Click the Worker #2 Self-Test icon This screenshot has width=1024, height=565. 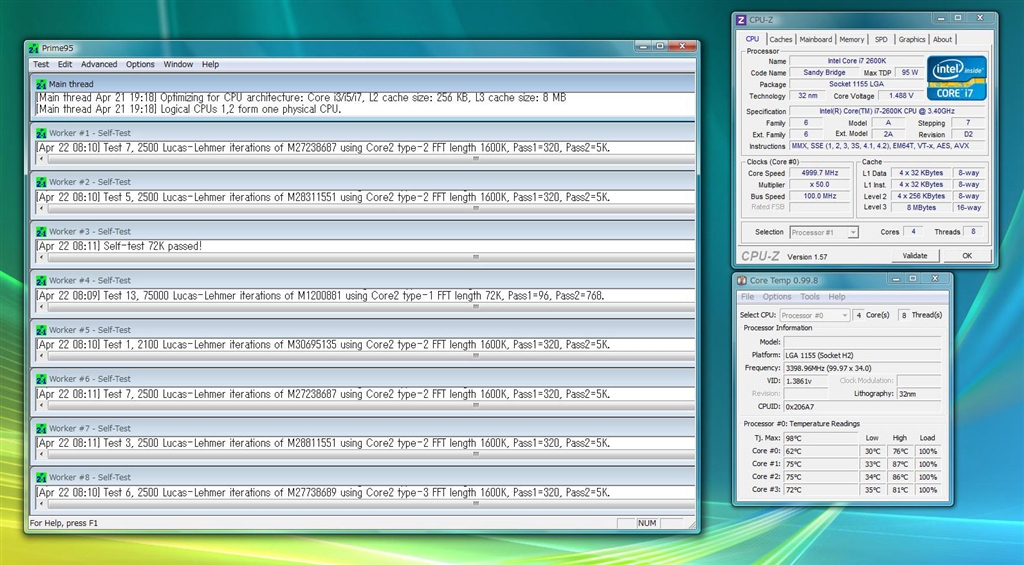(x=41, y=182)
